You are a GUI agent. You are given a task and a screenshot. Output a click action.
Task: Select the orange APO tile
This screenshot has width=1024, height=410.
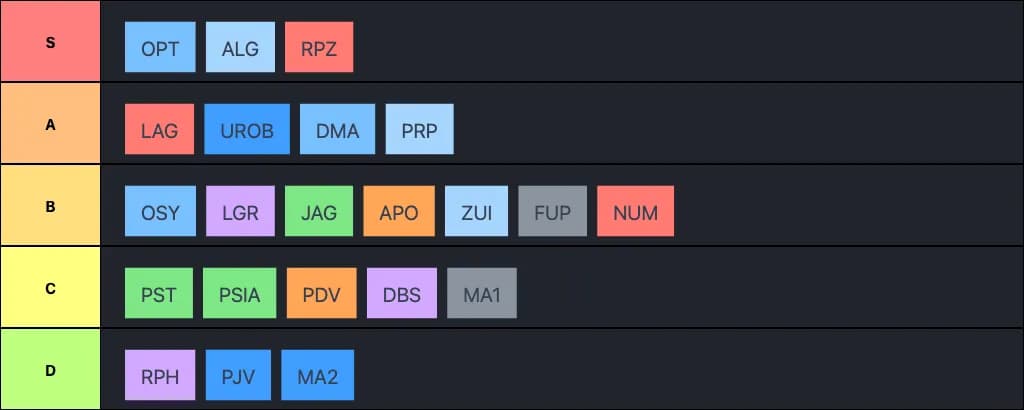pyautogui.click(x=399, y=211)
